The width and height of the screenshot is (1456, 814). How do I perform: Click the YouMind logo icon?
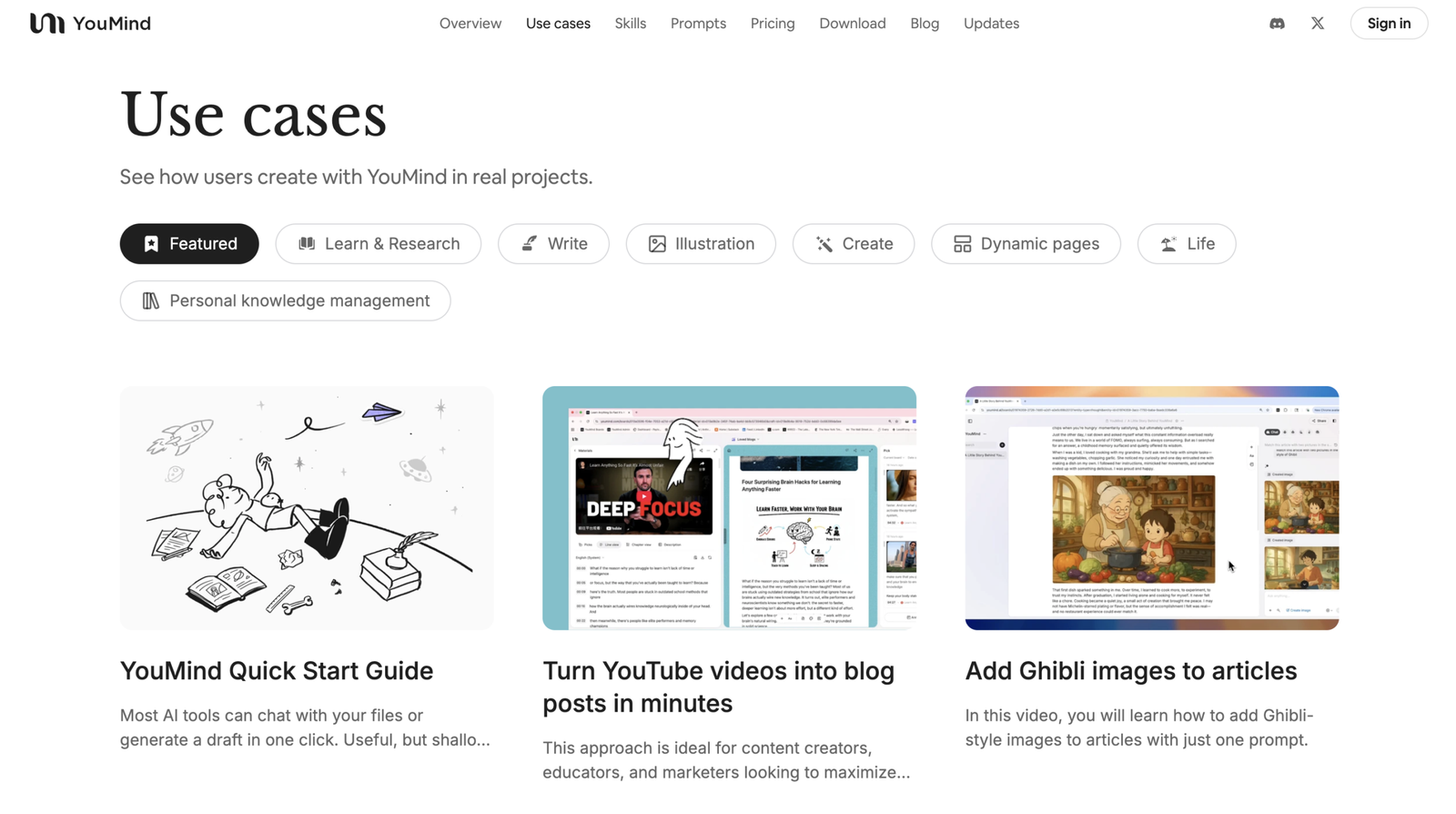point(46,23)
